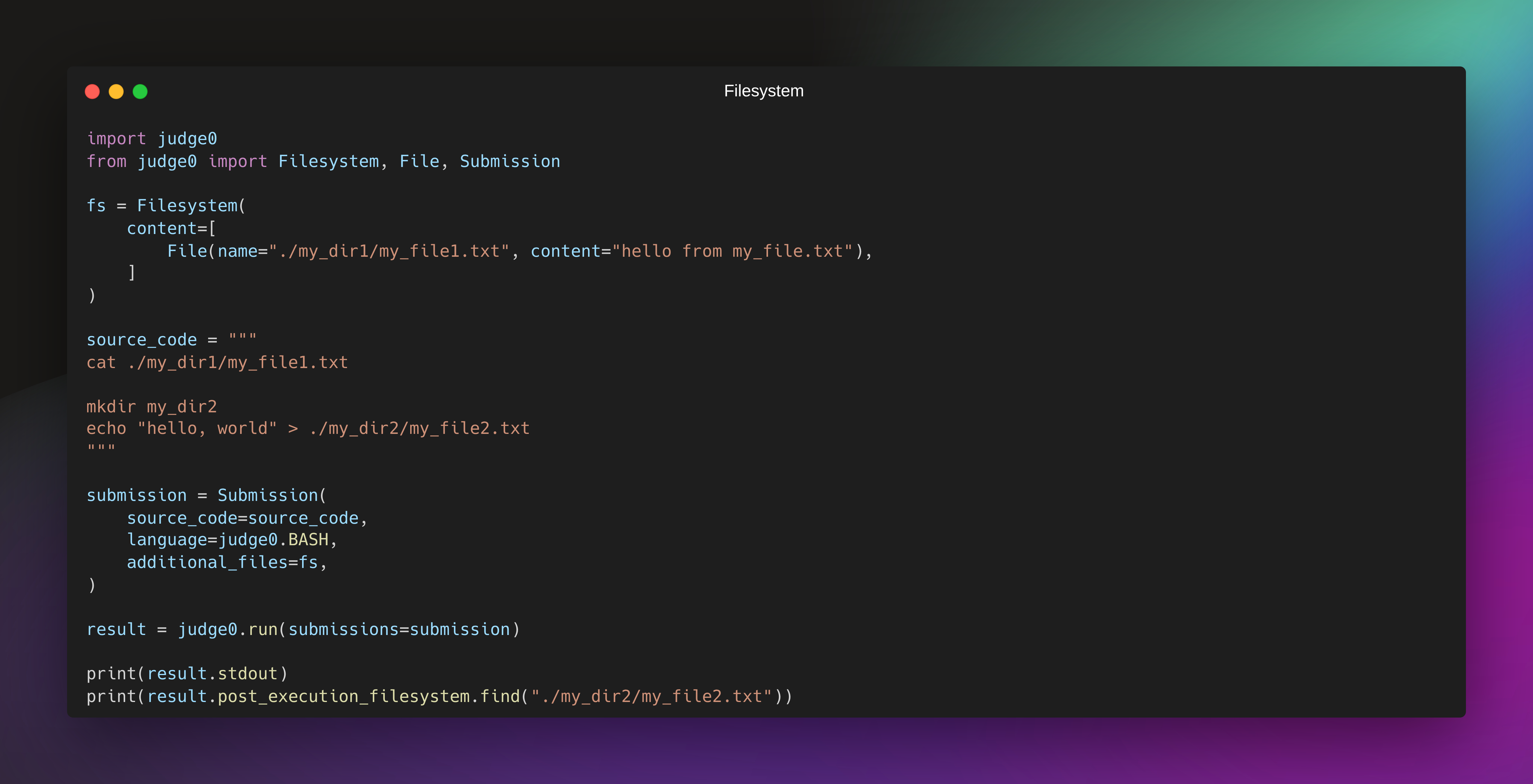Viewport: 1533px width, 784px height.
Task: Click the red close window control
Action: pos(93,91)
